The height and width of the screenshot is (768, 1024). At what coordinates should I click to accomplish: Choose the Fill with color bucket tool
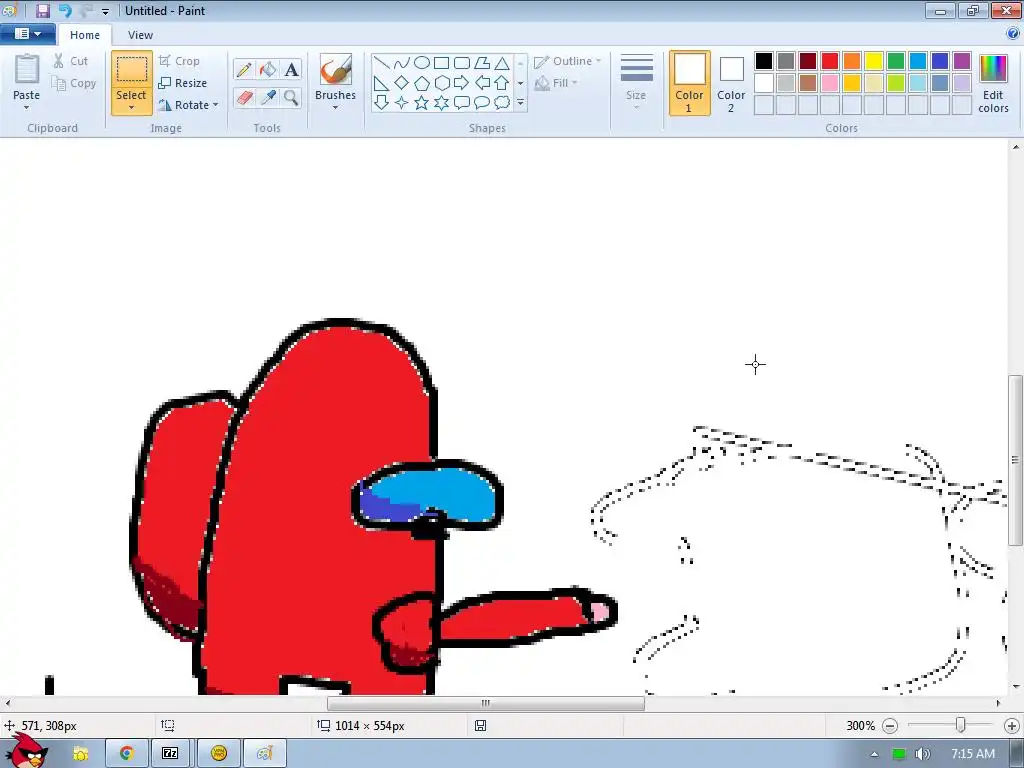(x=268, y=69)
